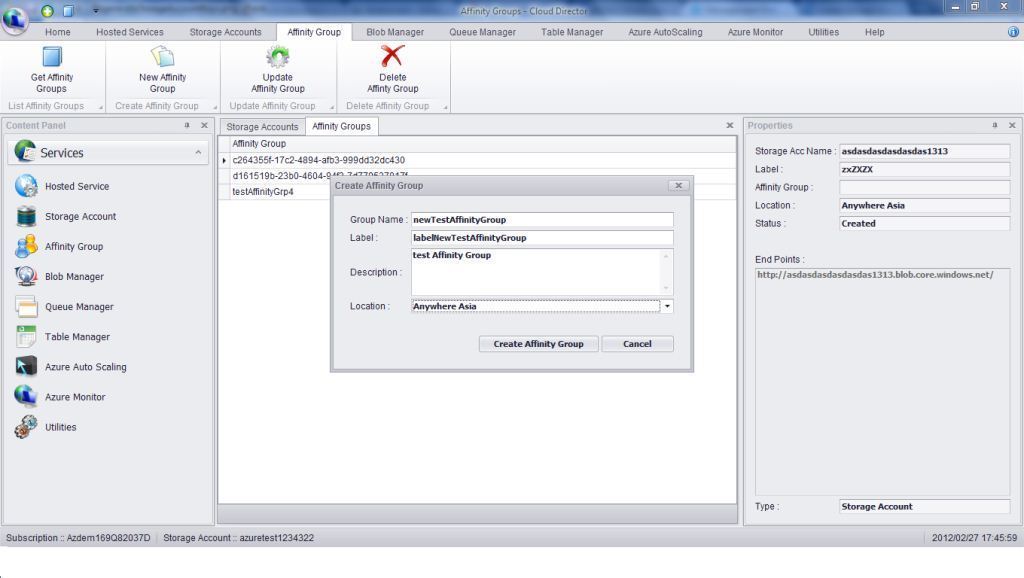
Task: Switch to the Hosted Services ribbon tab
Action: [130, 32]
